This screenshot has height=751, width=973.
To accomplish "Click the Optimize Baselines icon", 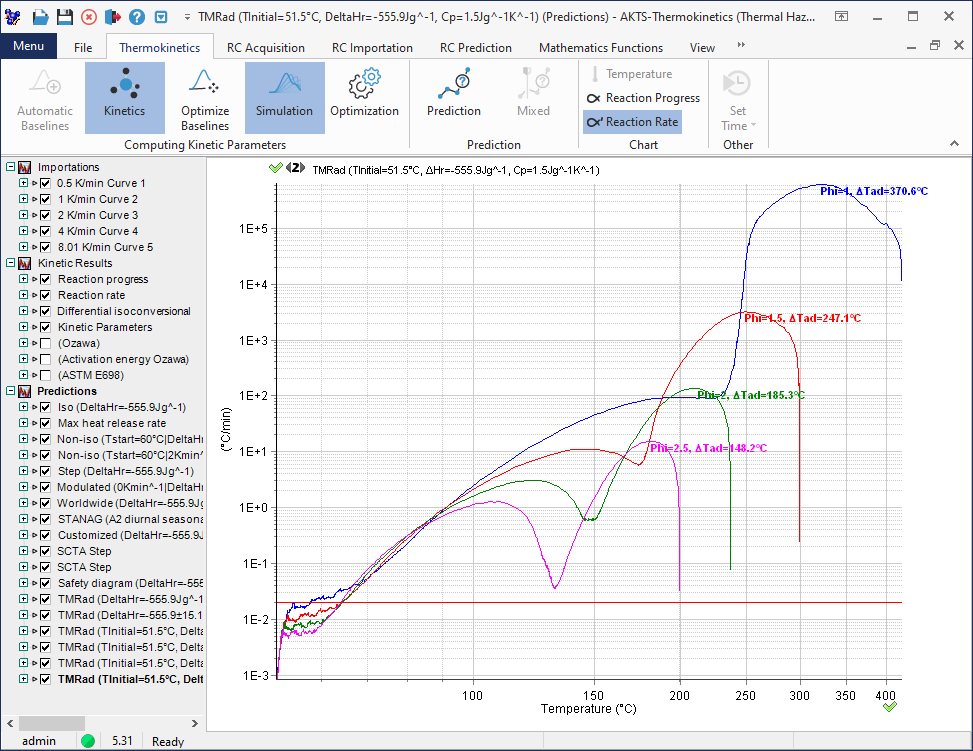I will tap(204, 97).
